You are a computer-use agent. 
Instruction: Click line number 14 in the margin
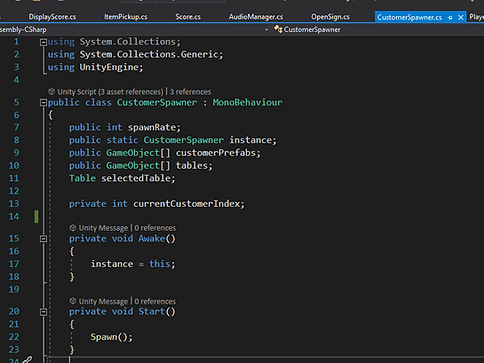14,216
